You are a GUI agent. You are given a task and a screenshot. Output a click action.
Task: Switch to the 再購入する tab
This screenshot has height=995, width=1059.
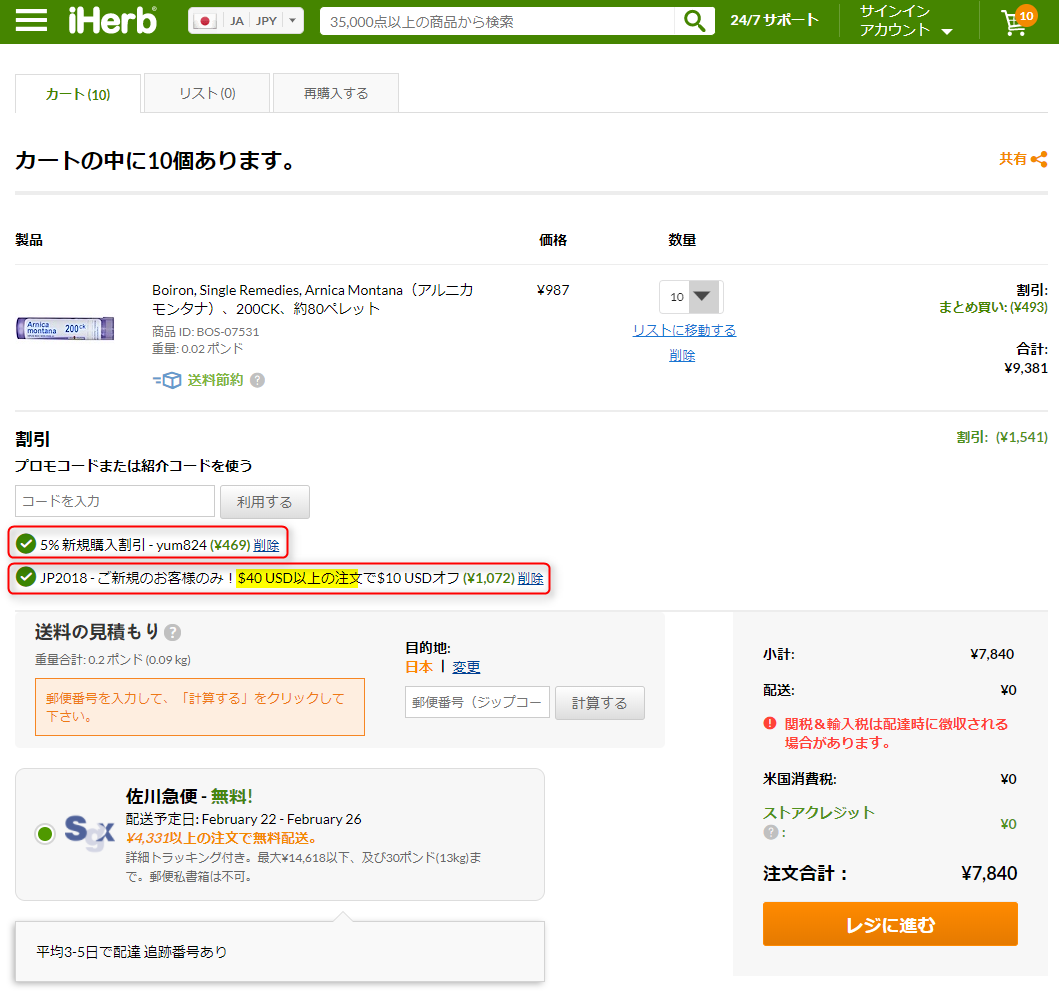[x=336, y=93]
